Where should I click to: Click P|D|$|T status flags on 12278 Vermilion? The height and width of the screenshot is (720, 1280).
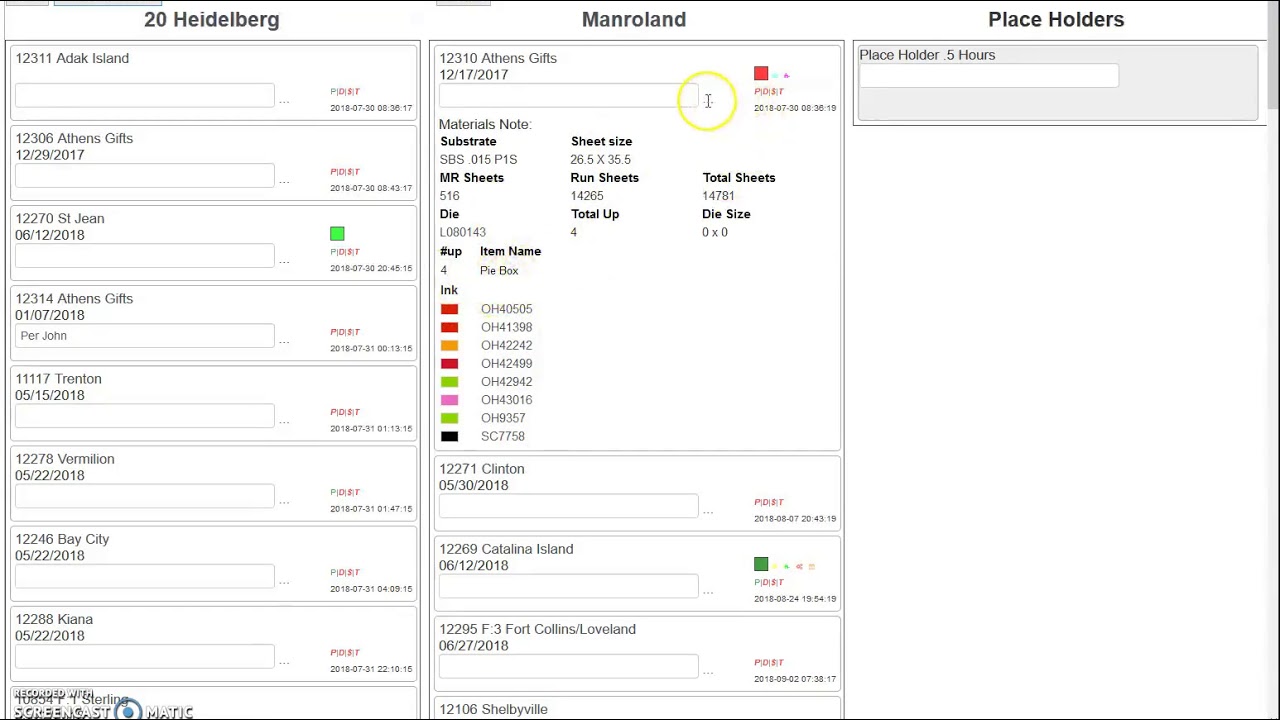click(x=345, y=492)
